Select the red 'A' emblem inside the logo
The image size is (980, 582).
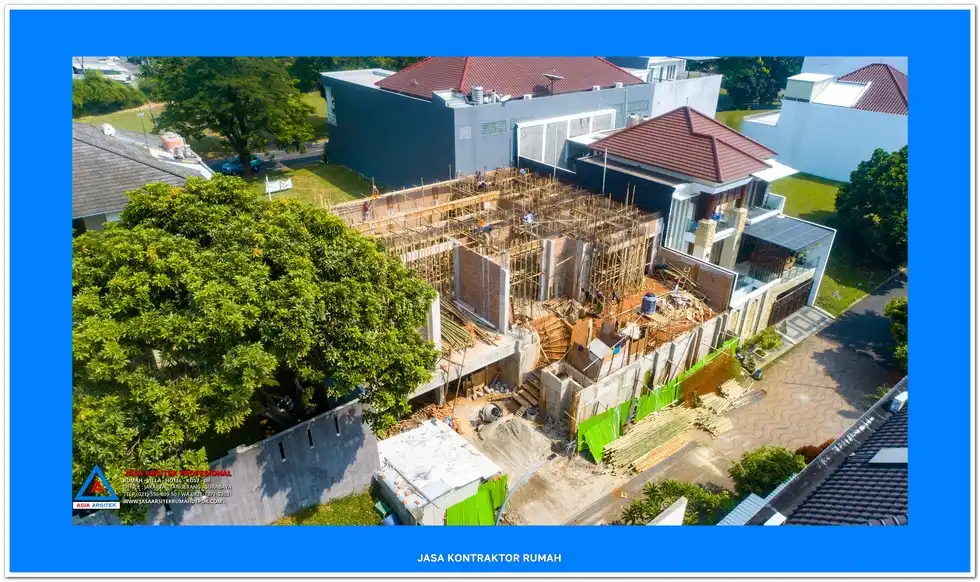(97, 486)
